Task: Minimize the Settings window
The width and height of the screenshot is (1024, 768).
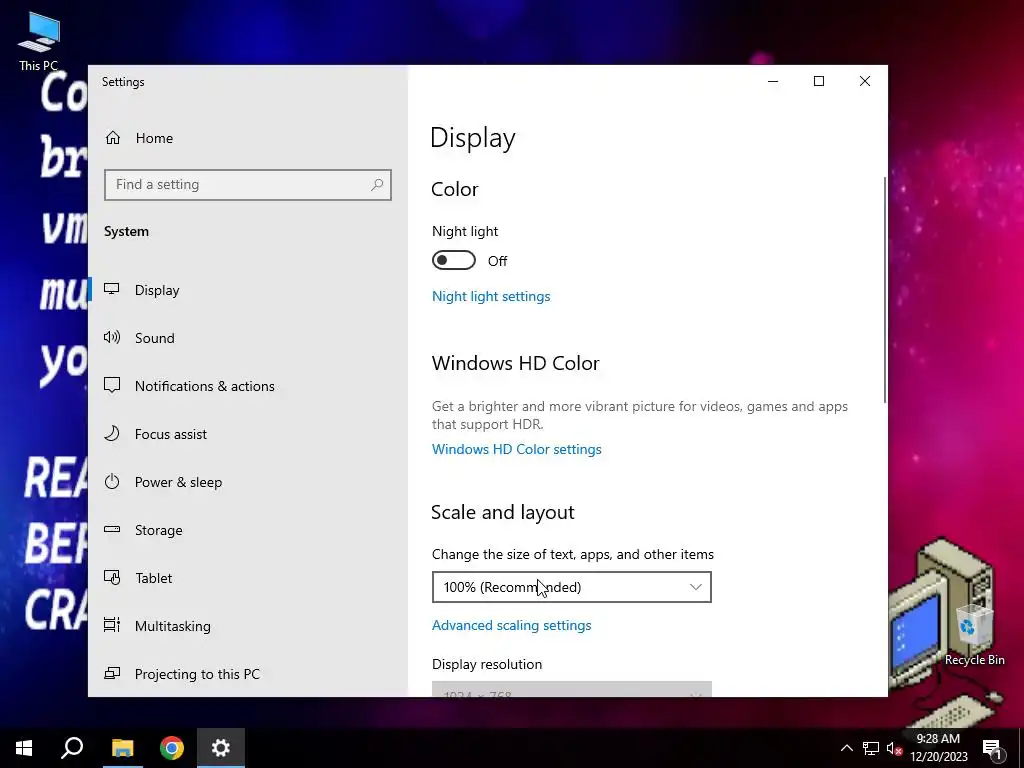Action: (x=773, y=81)
